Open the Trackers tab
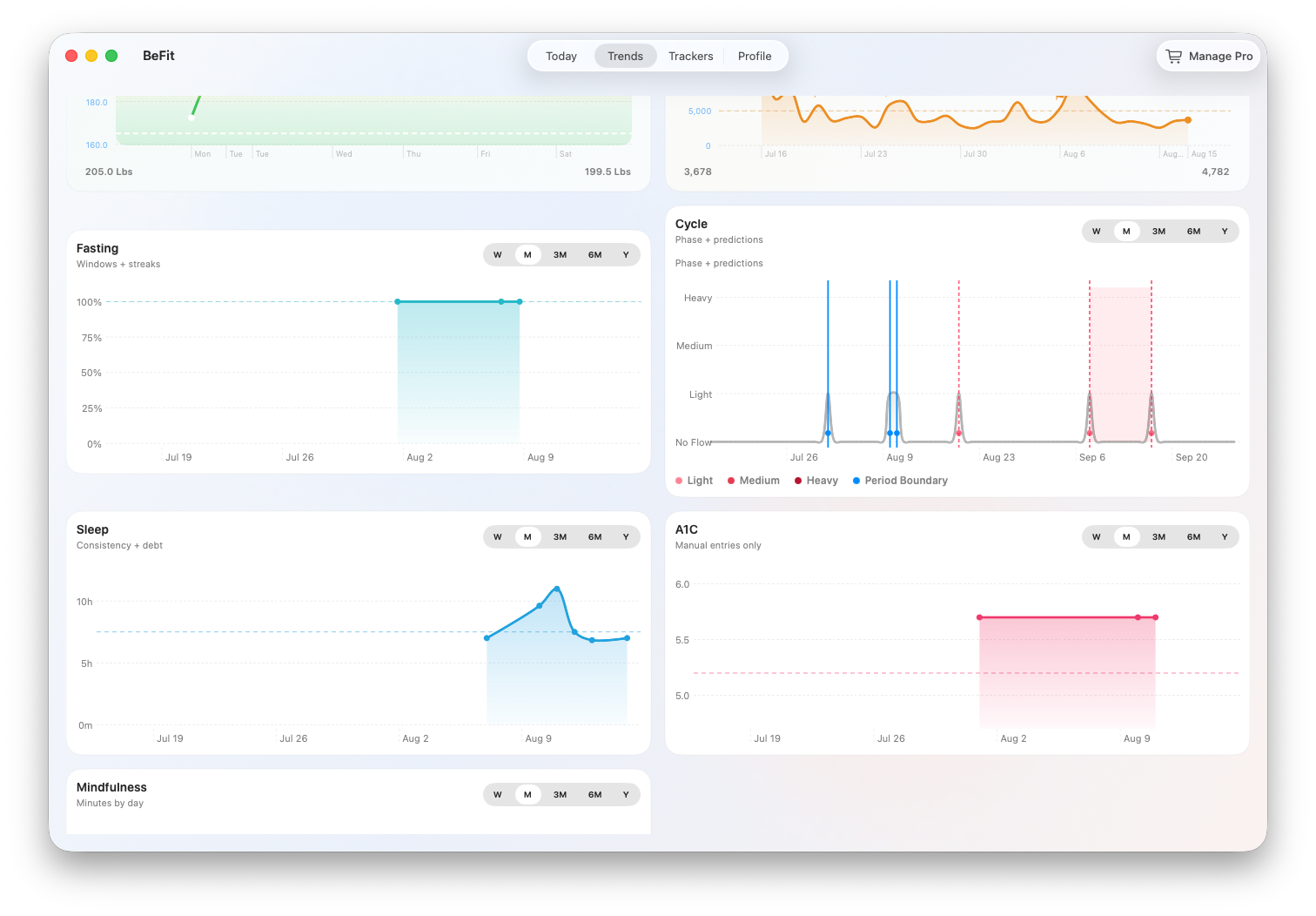 click(x=690, y=56)
